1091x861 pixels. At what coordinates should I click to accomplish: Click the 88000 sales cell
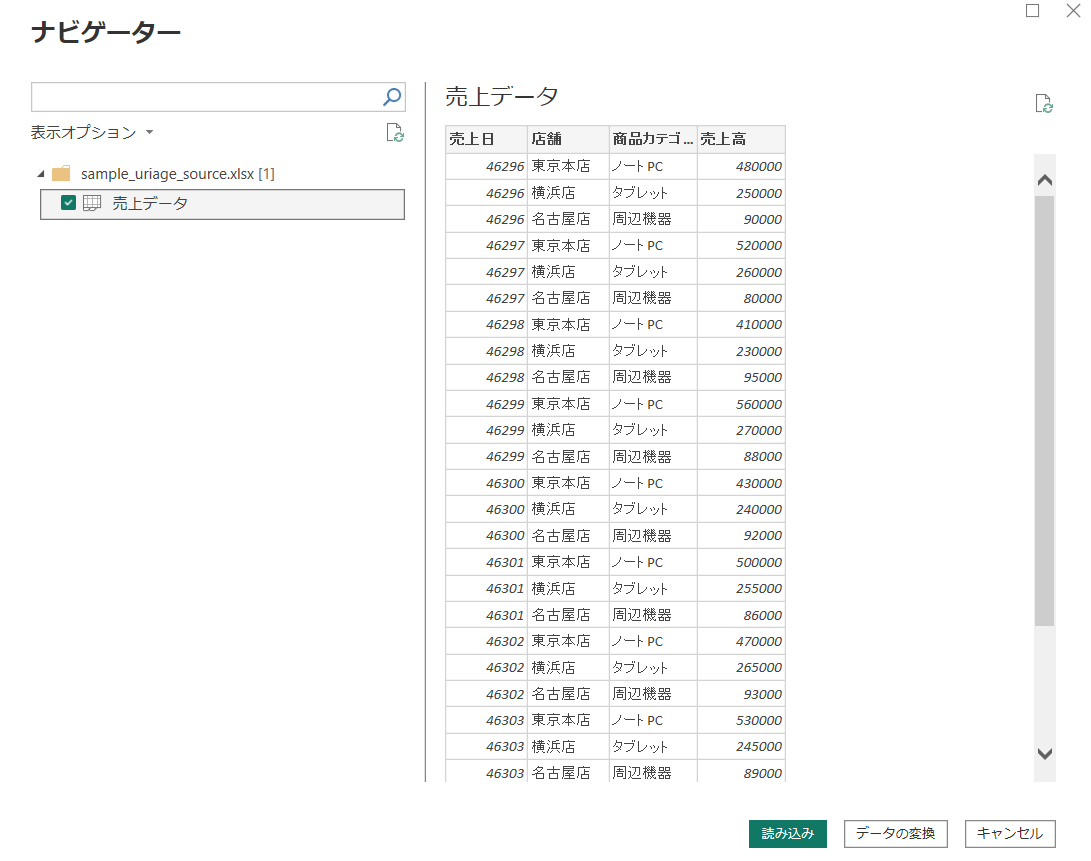(741, 457)
